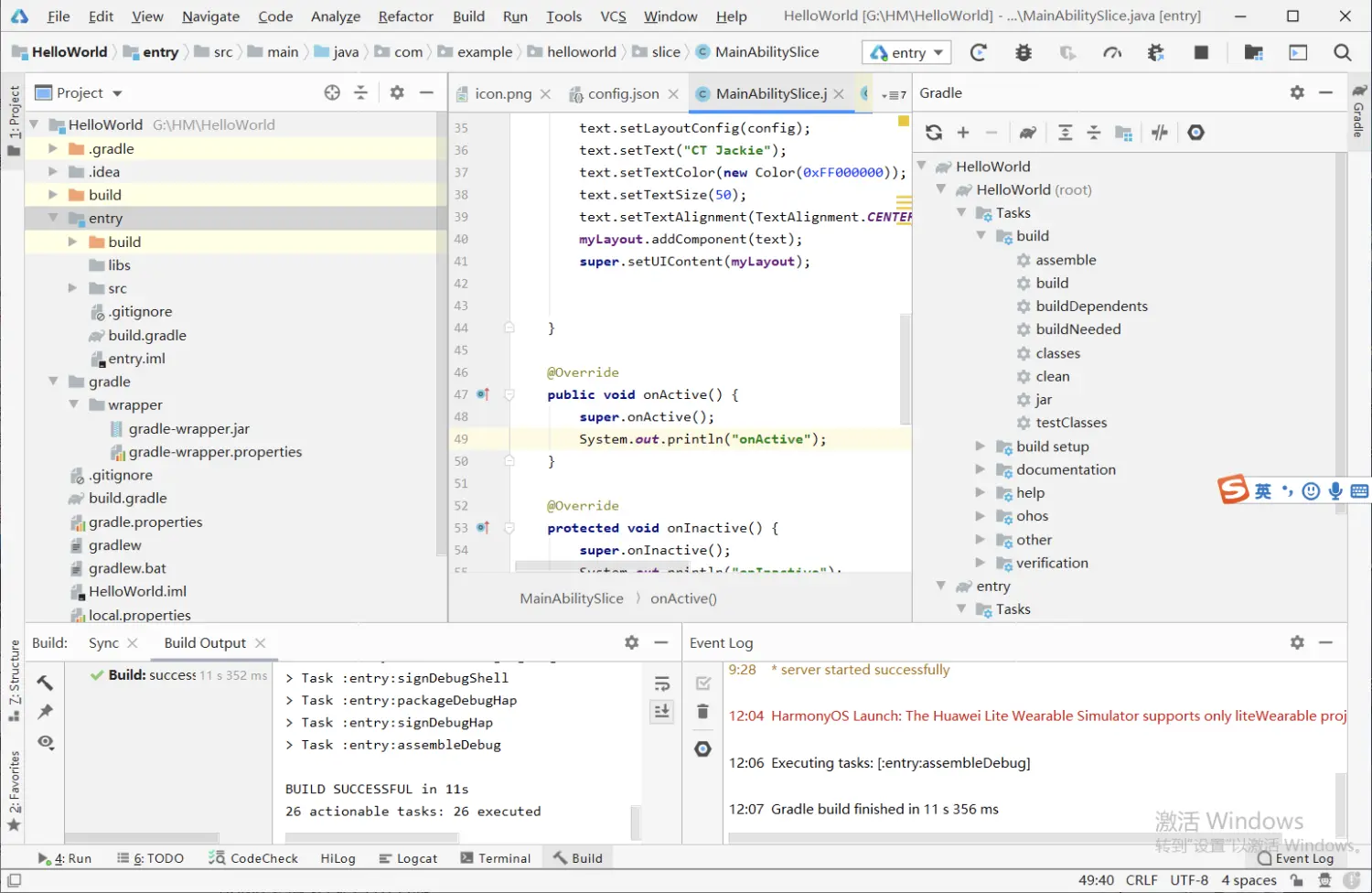Open the Refactor menu
1372x893 pixels.
[x=406, y=16]
